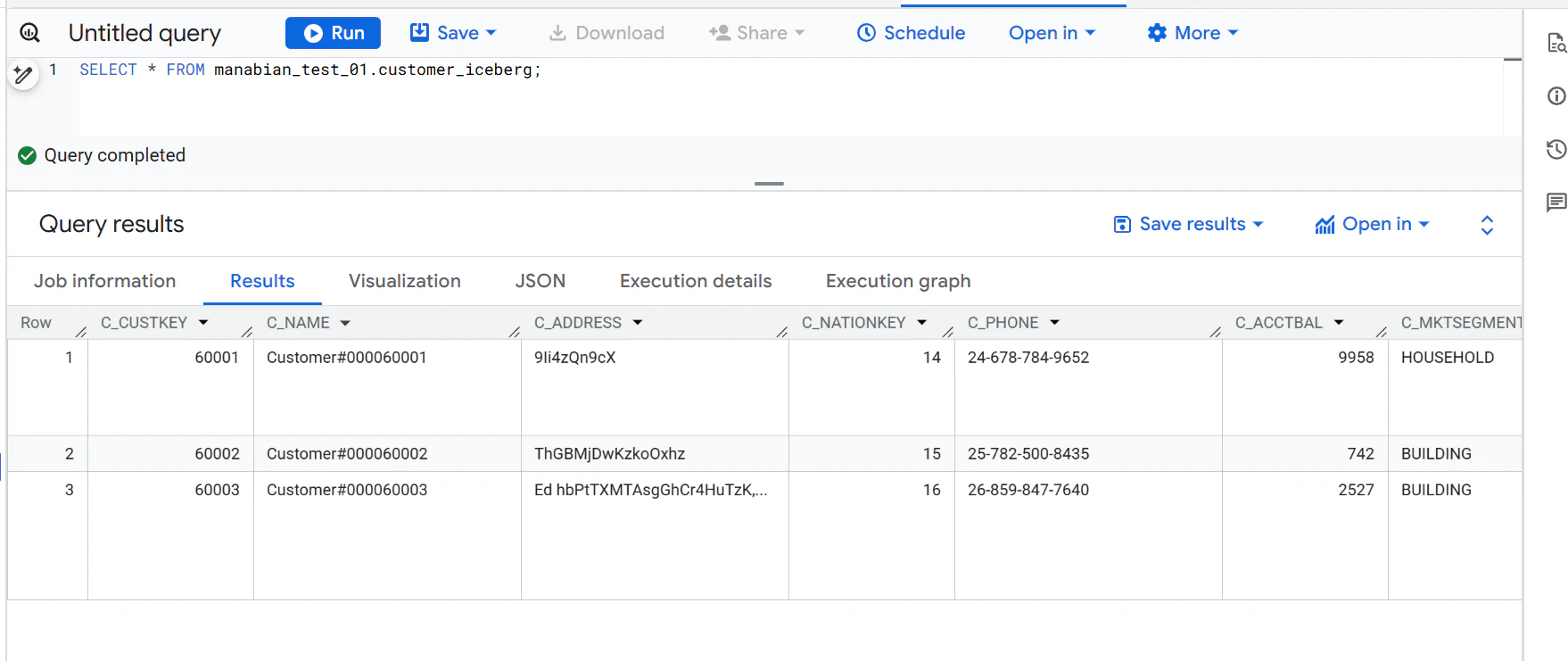Open the C_NAME column menu arrow
Image resolution: width=1568 pixels, height=661 pixels.
[x=345, y=323]
